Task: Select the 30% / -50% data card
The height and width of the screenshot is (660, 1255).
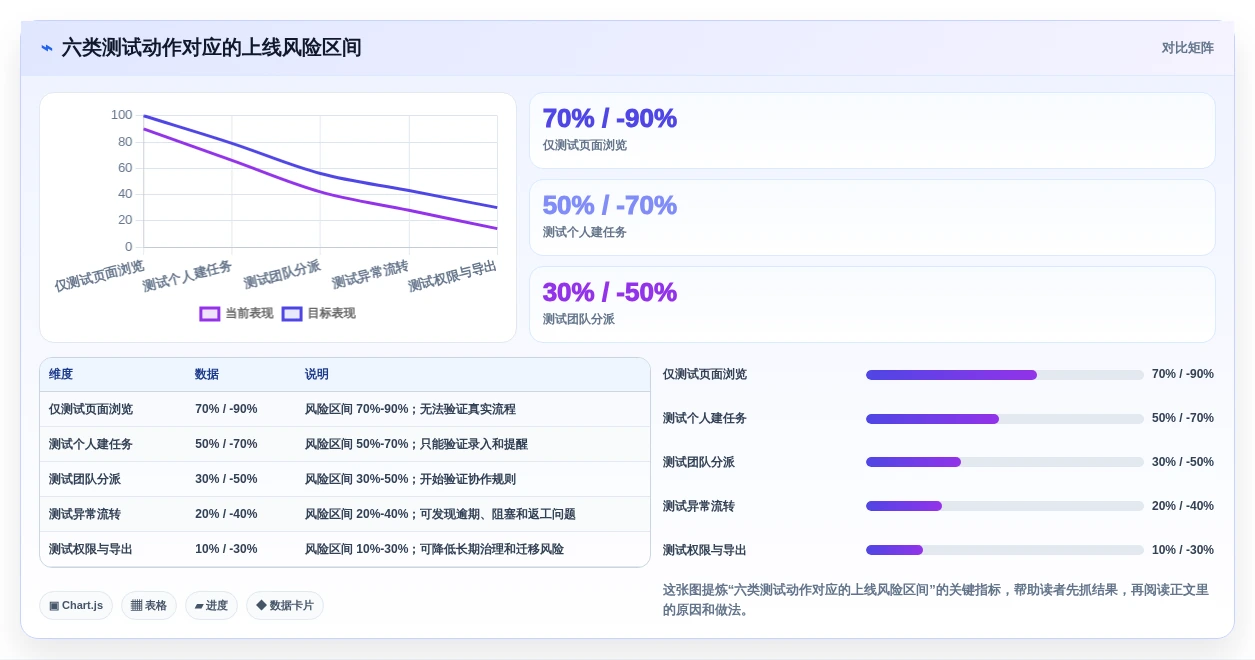Action: tap(872, 304)
